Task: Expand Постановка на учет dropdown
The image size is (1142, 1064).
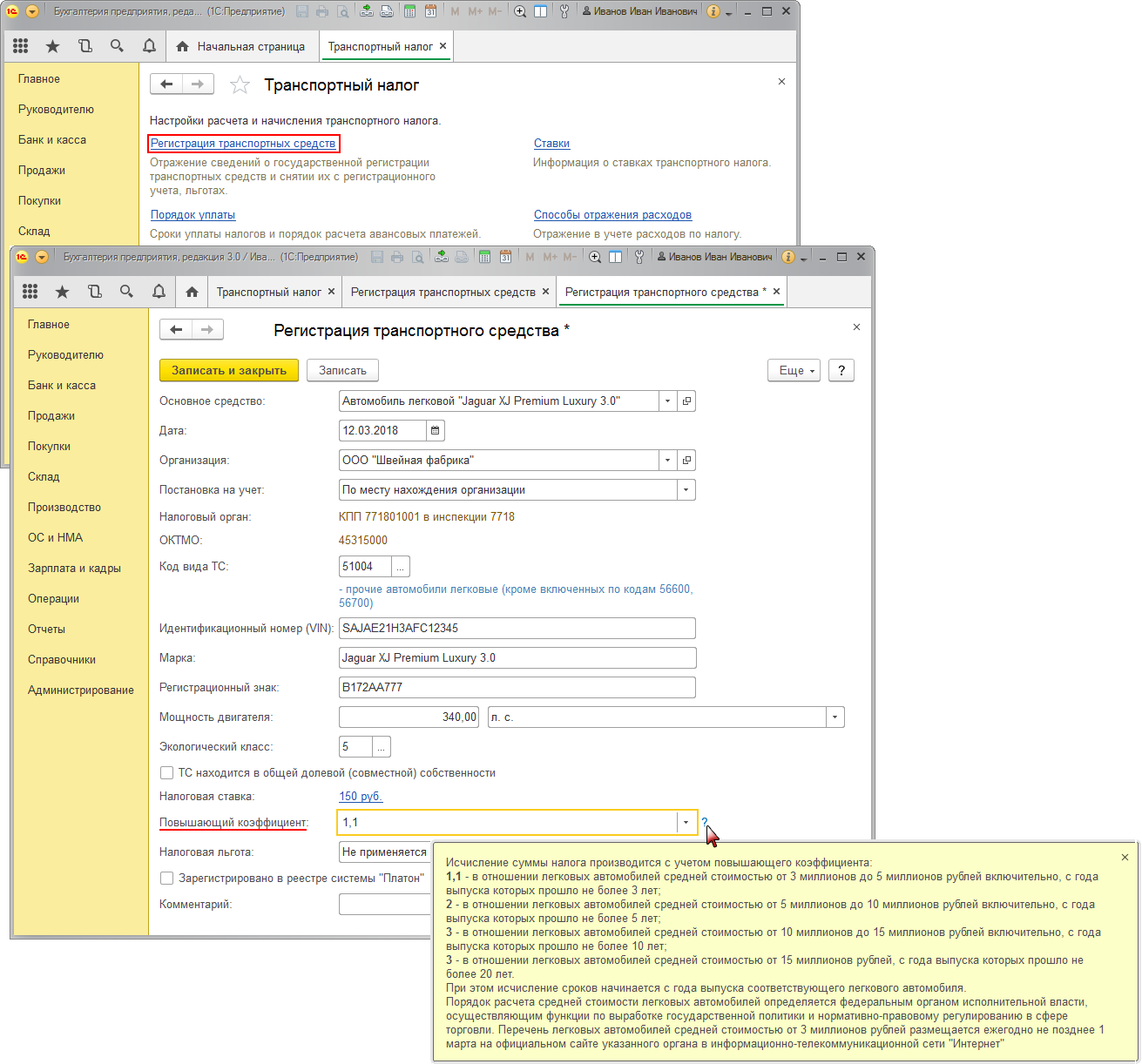Action: click(x=686, y=489)
